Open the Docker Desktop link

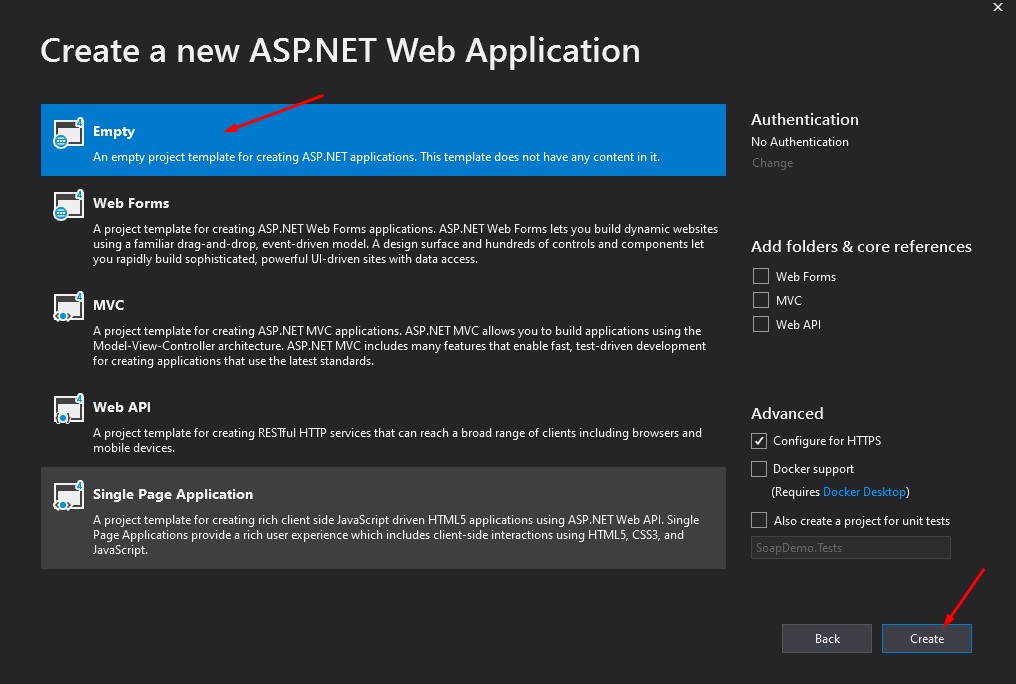pyautogui.click(x=864, y=491)
